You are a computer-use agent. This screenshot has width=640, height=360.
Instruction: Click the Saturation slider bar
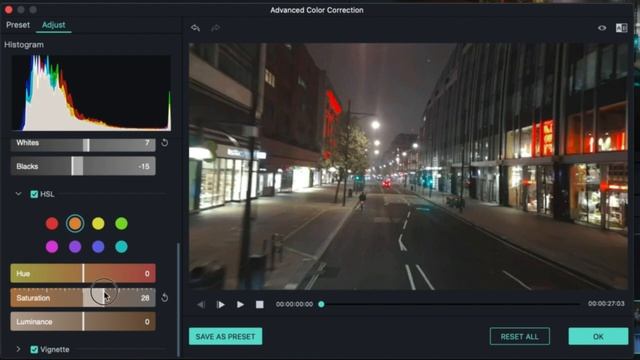click(x=83, y=298)
